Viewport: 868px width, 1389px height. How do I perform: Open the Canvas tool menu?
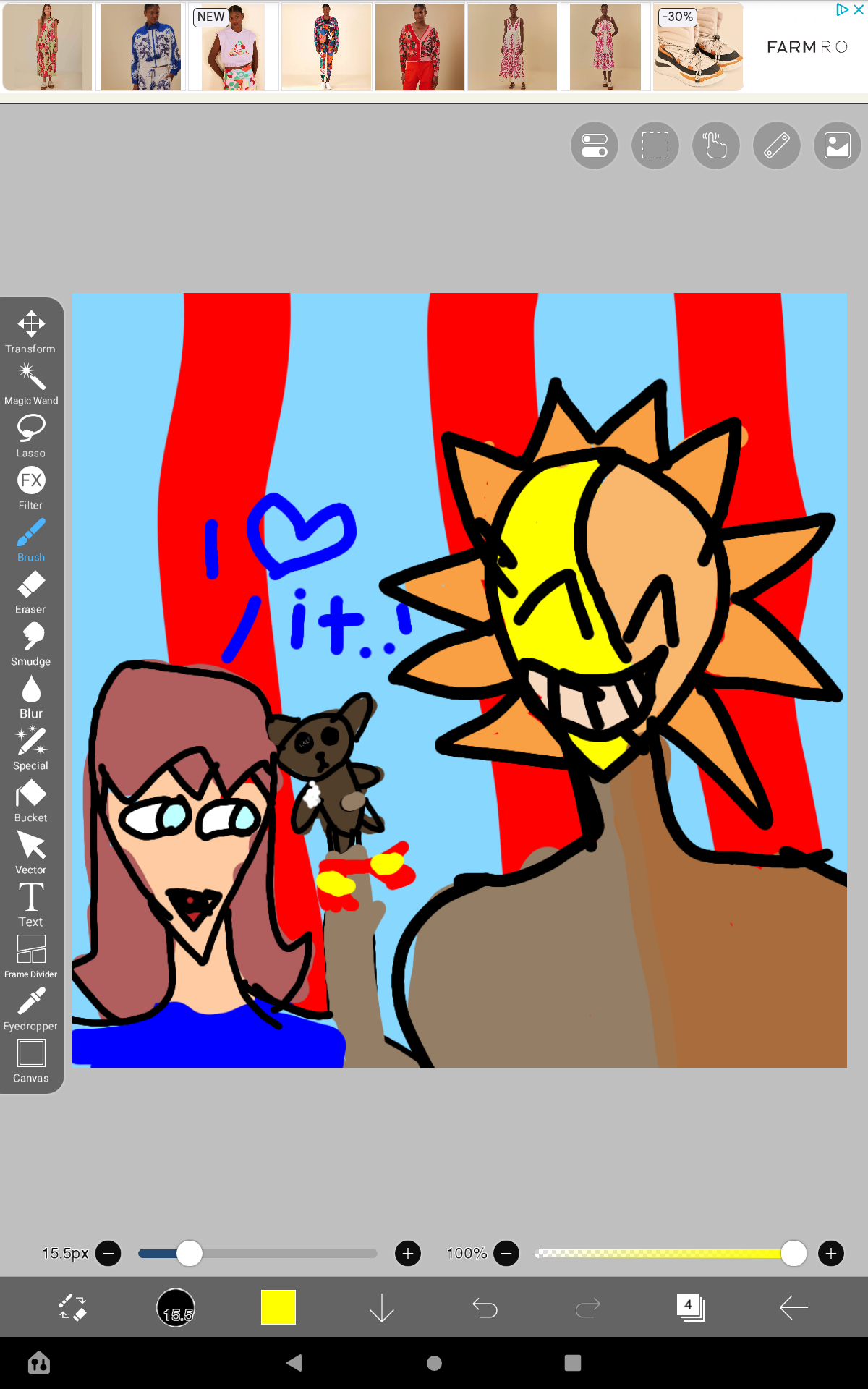pyautogui.click(x=31, y=1061)
